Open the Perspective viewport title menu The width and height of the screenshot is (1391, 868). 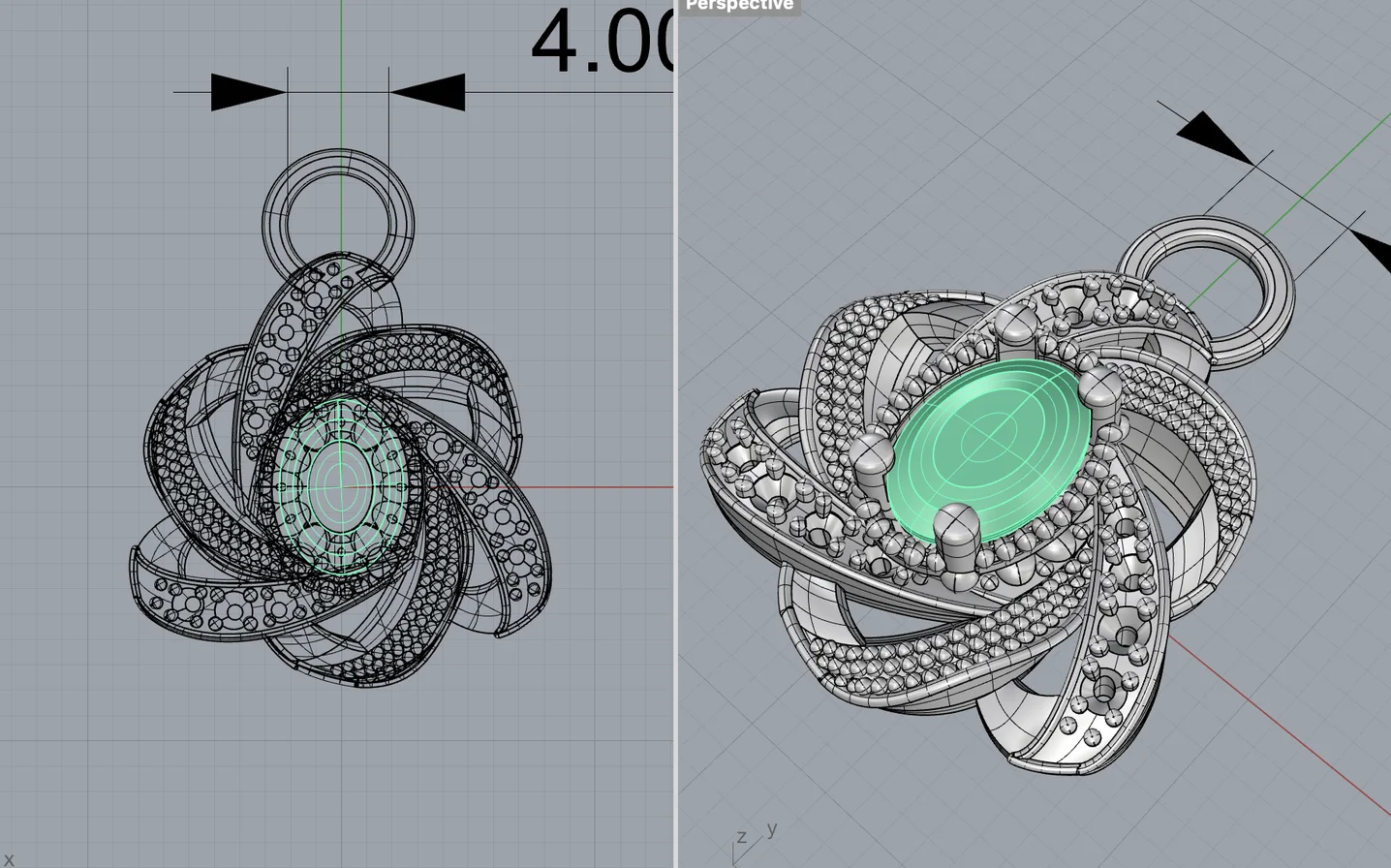pos(739,6)
